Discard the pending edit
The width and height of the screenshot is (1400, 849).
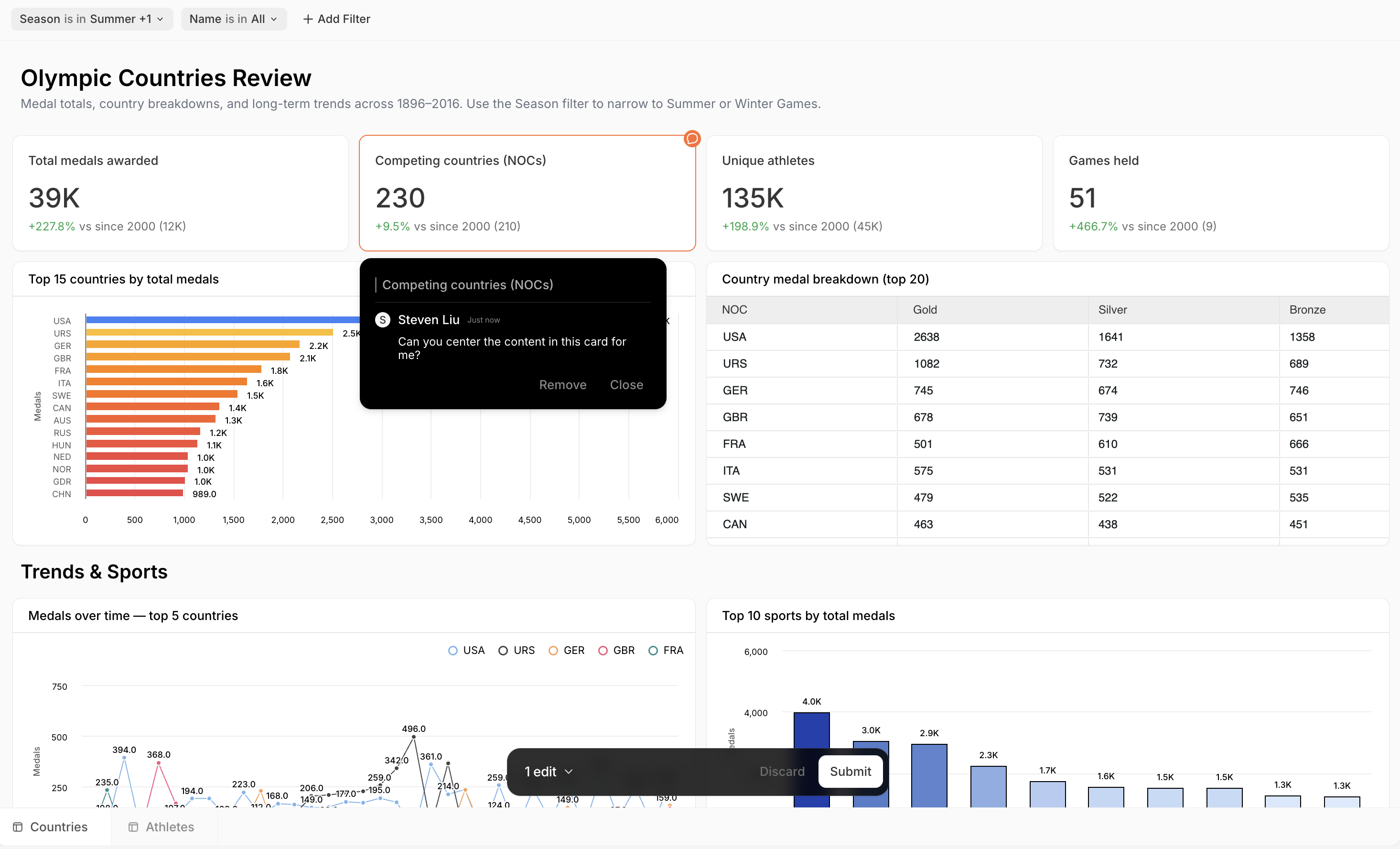click(x=782, y=771)
